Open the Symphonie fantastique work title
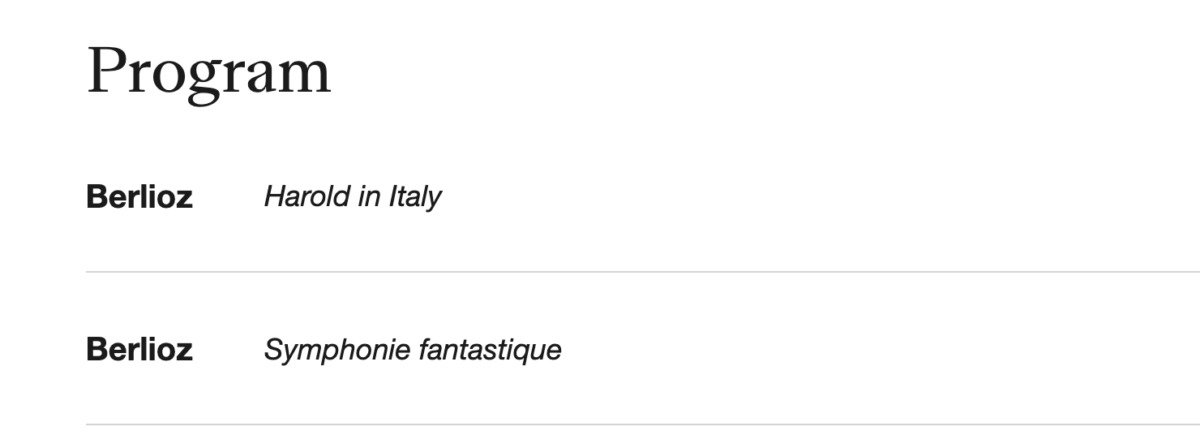 pos(412,350)
